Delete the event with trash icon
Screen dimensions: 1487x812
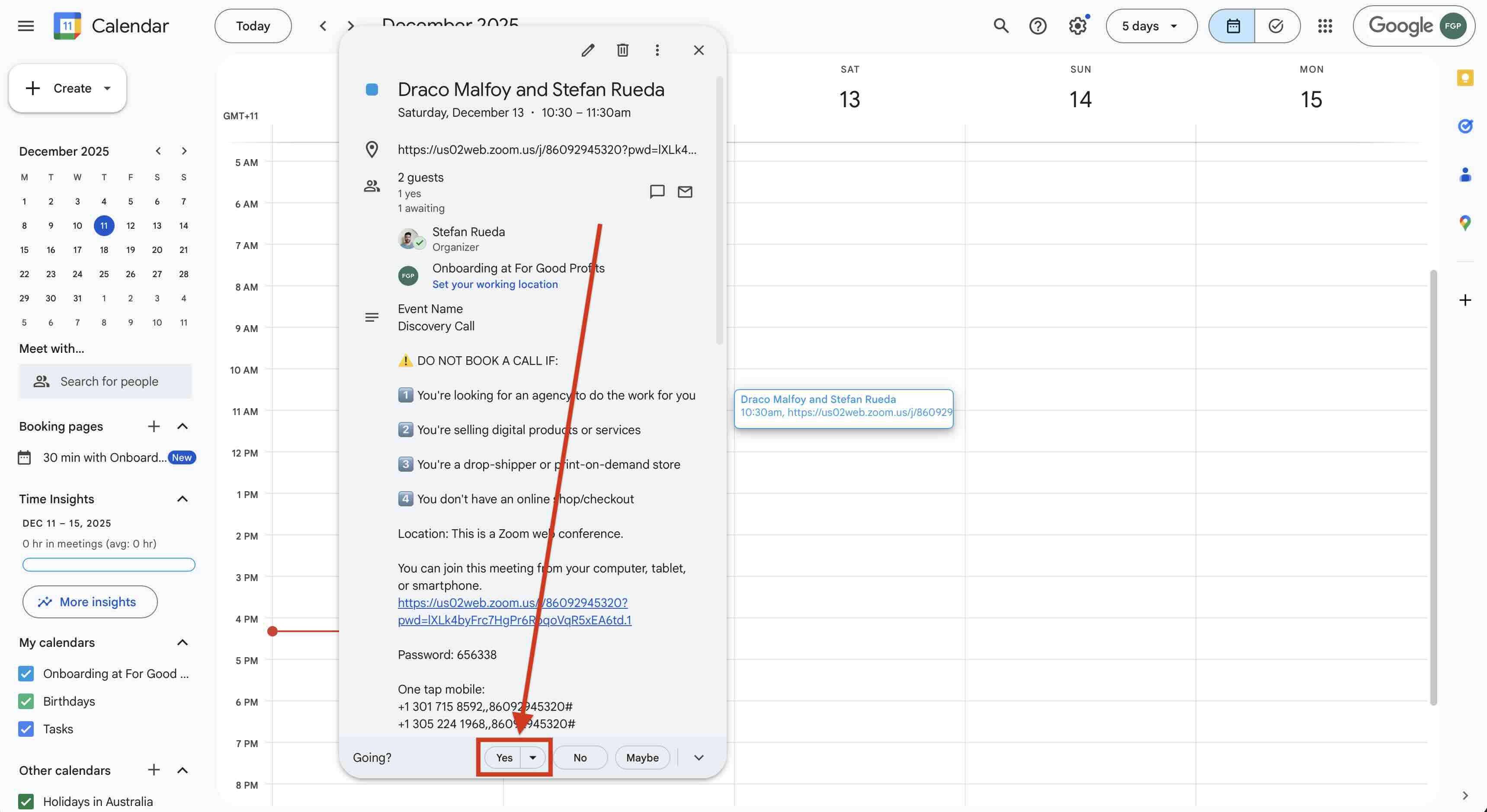coord(622,50)
